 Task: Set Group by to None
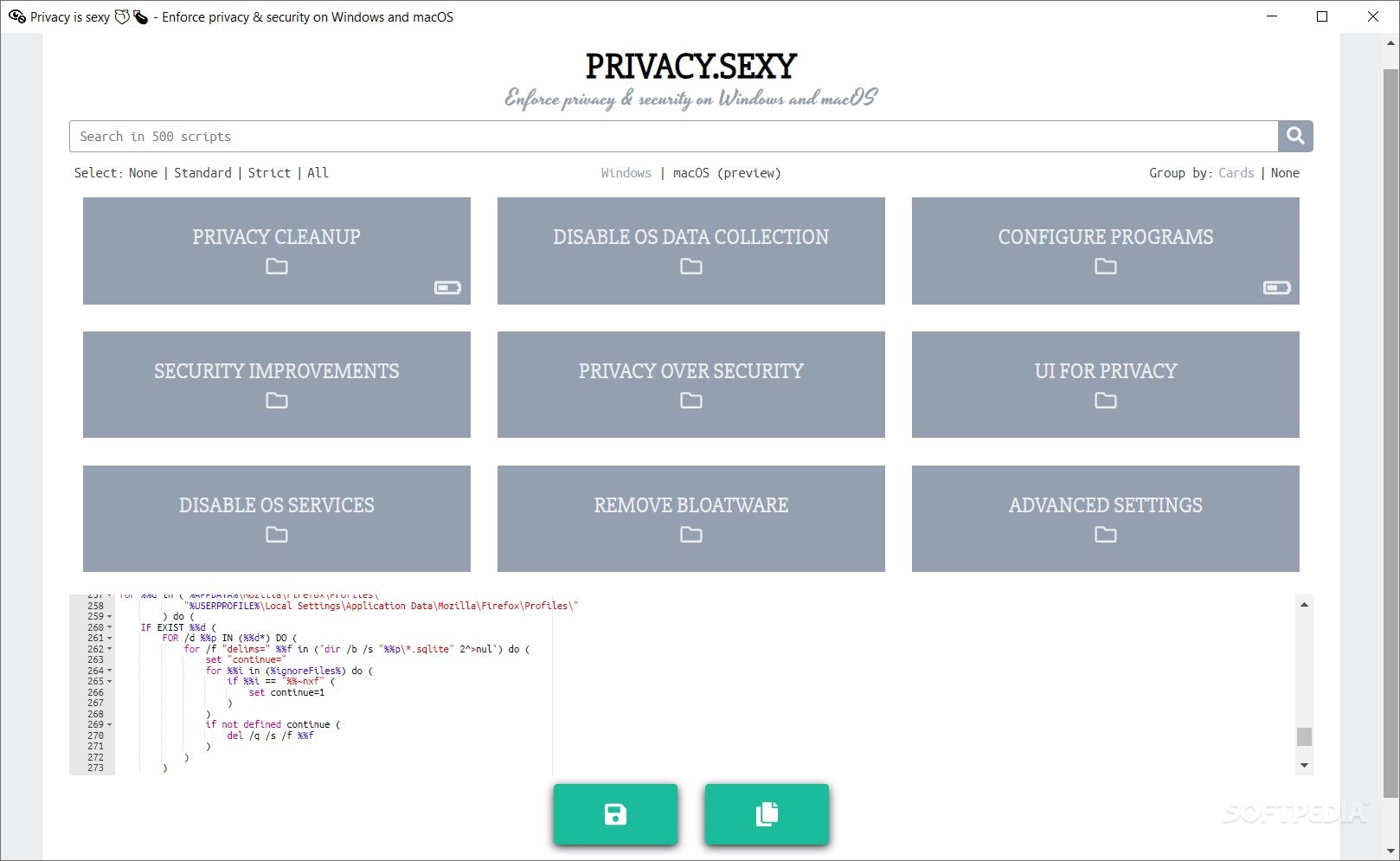click(1285, 173)
